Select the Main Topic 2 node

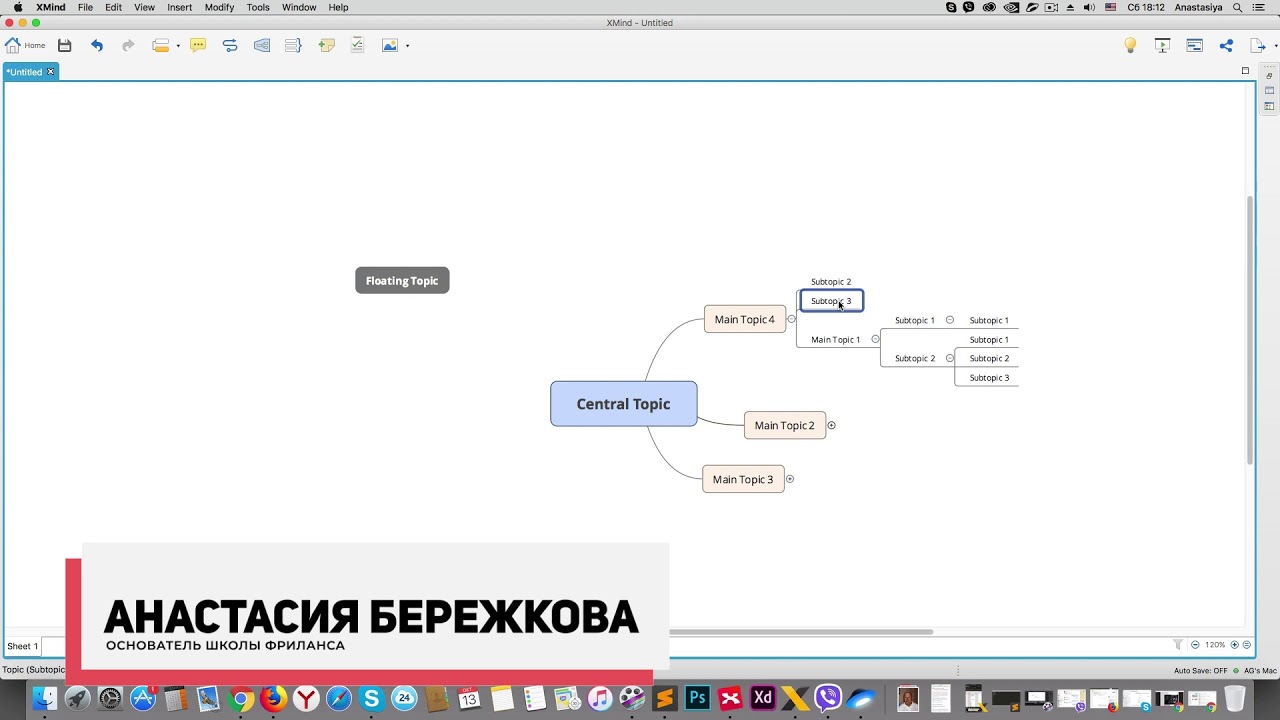coord(785,425)
